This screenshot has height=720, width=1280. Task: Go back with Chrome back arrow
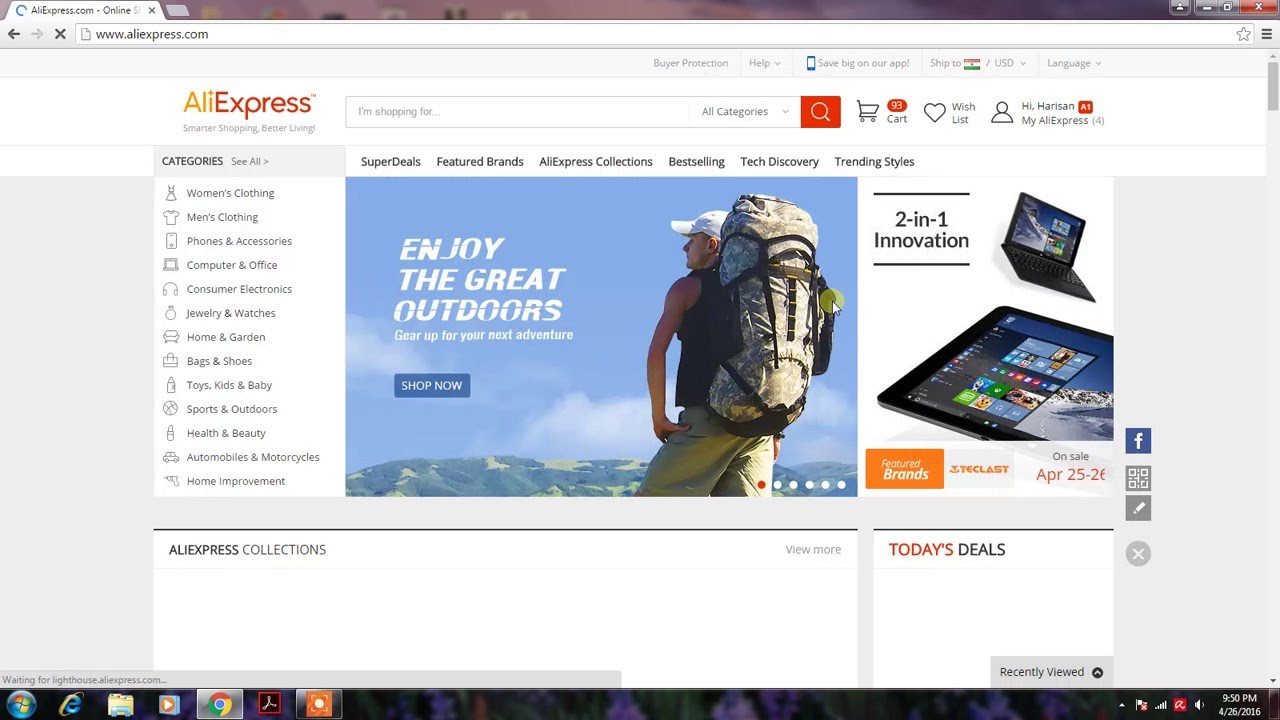14,34
